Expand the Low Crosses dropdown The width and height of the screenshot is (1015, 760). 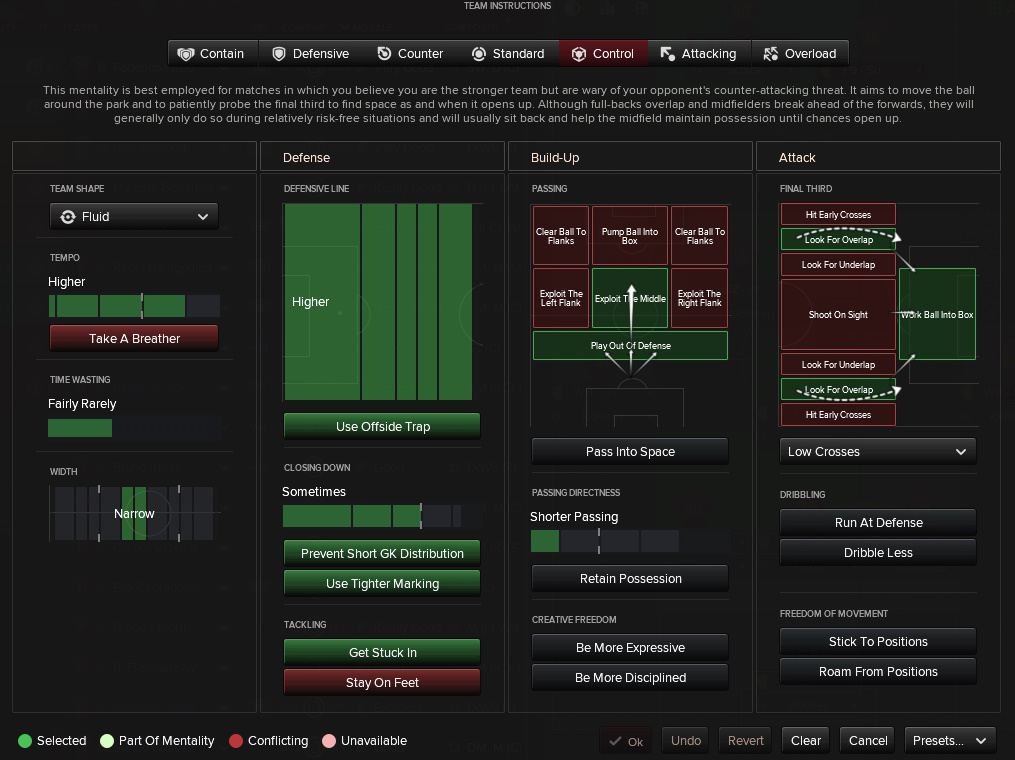pos(877,452)
